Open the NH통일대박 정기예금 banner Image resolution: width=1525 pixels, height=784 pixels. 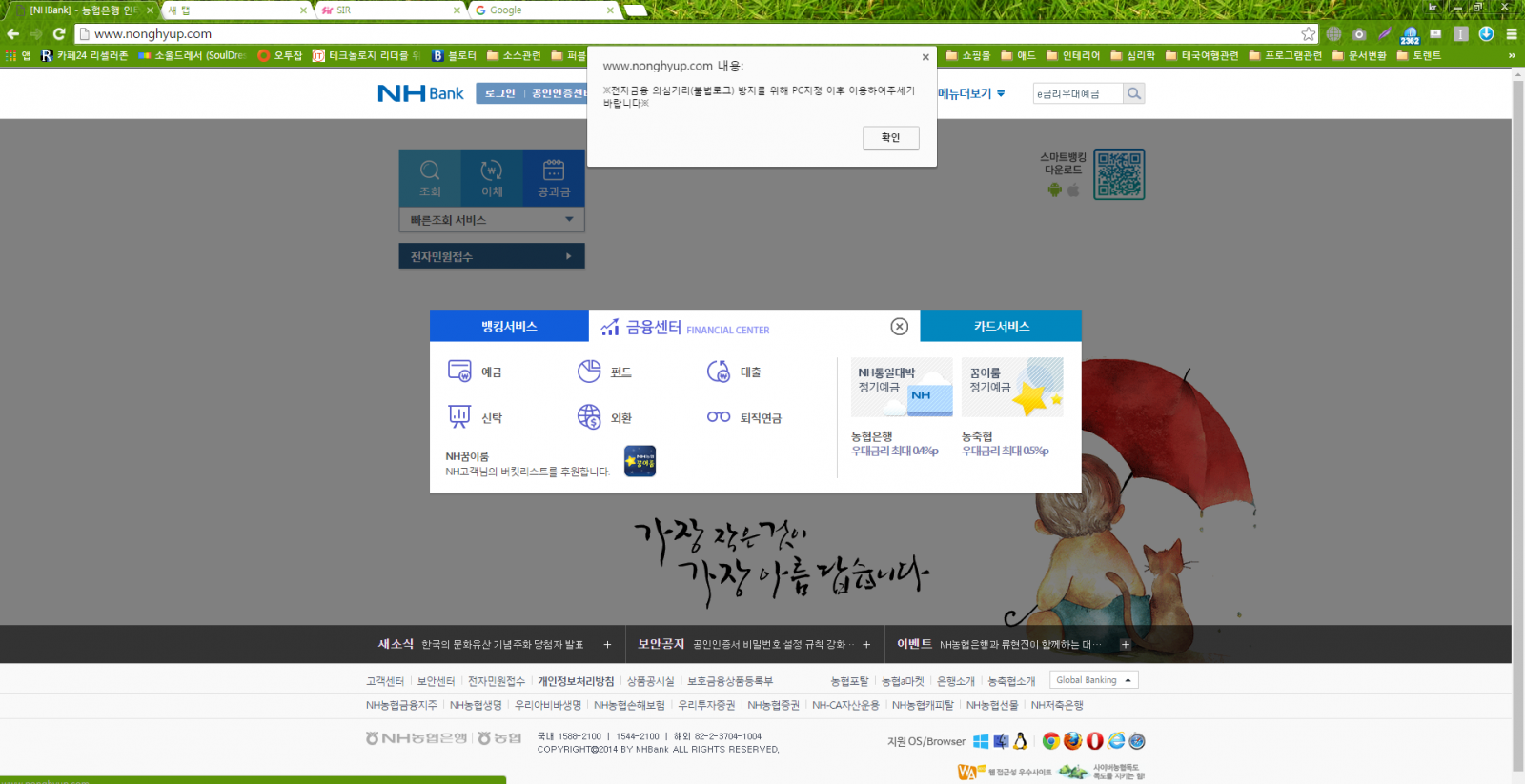click(x=902, y=387)
